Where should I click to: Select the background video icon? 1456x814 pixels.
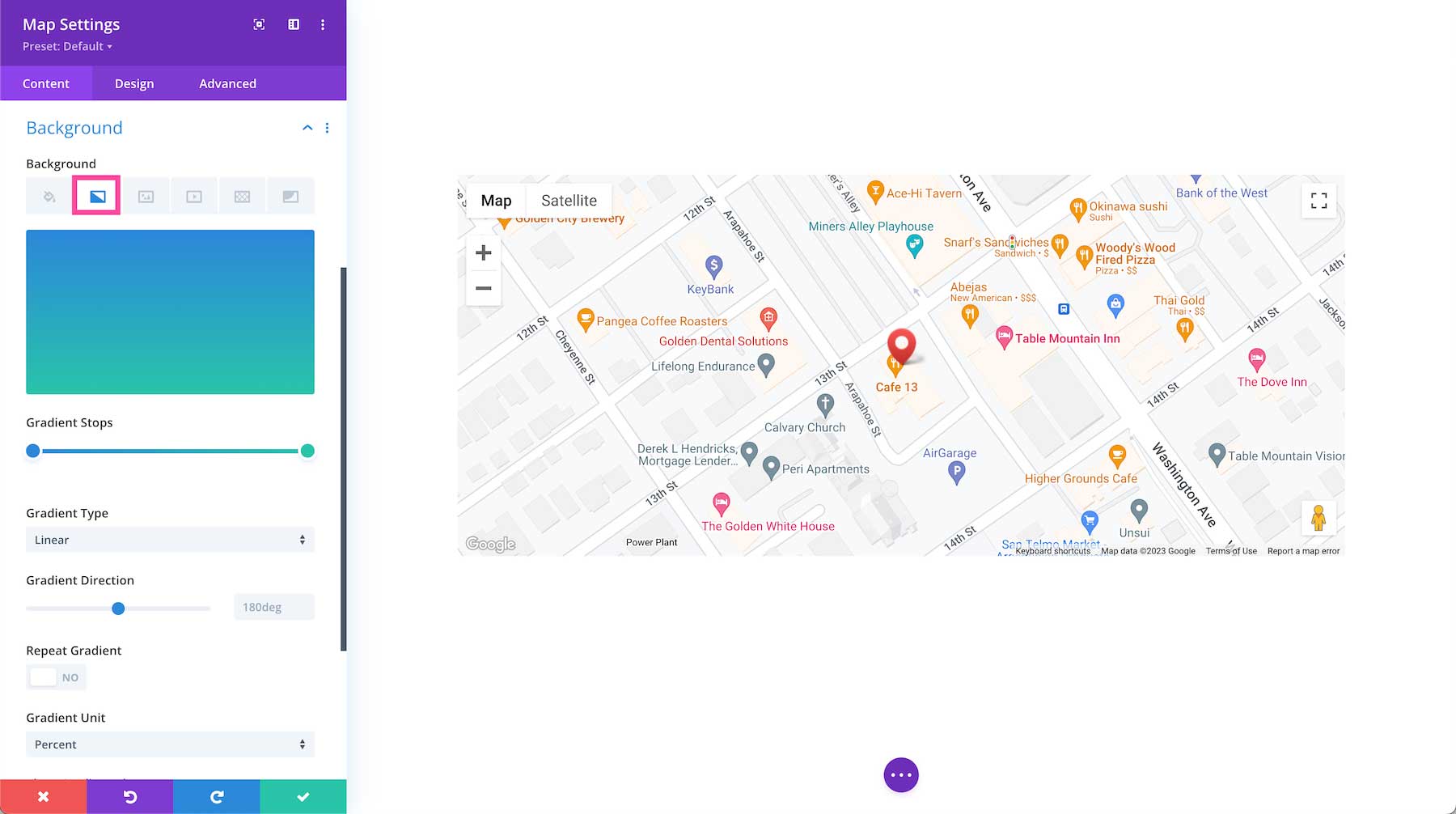coord(194,197)
